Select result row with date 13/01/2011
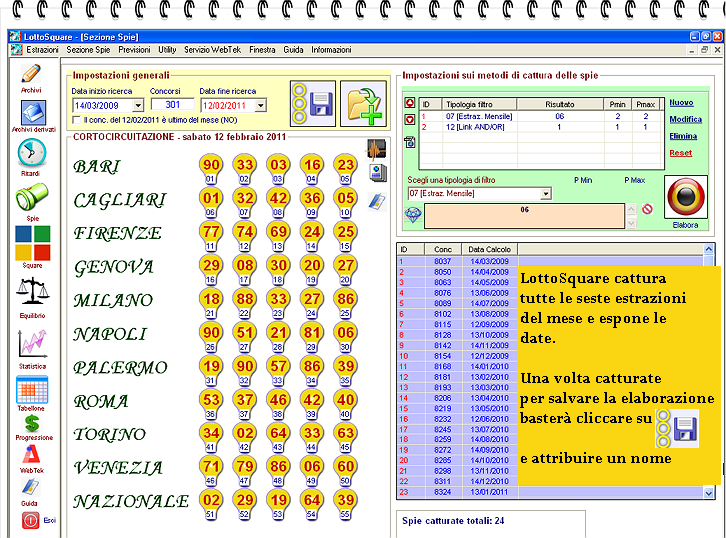The height and width of the screenshot is (538, 726). pos(550,492)
